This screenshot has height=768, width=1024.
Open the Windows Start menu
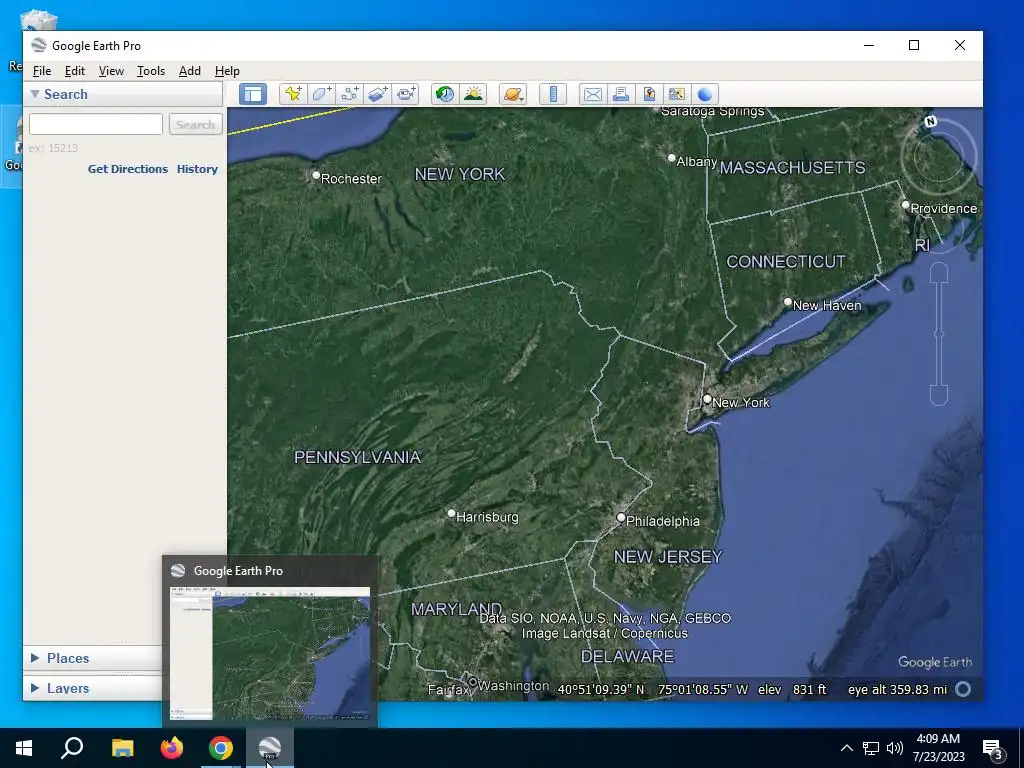tap(24, 748)
